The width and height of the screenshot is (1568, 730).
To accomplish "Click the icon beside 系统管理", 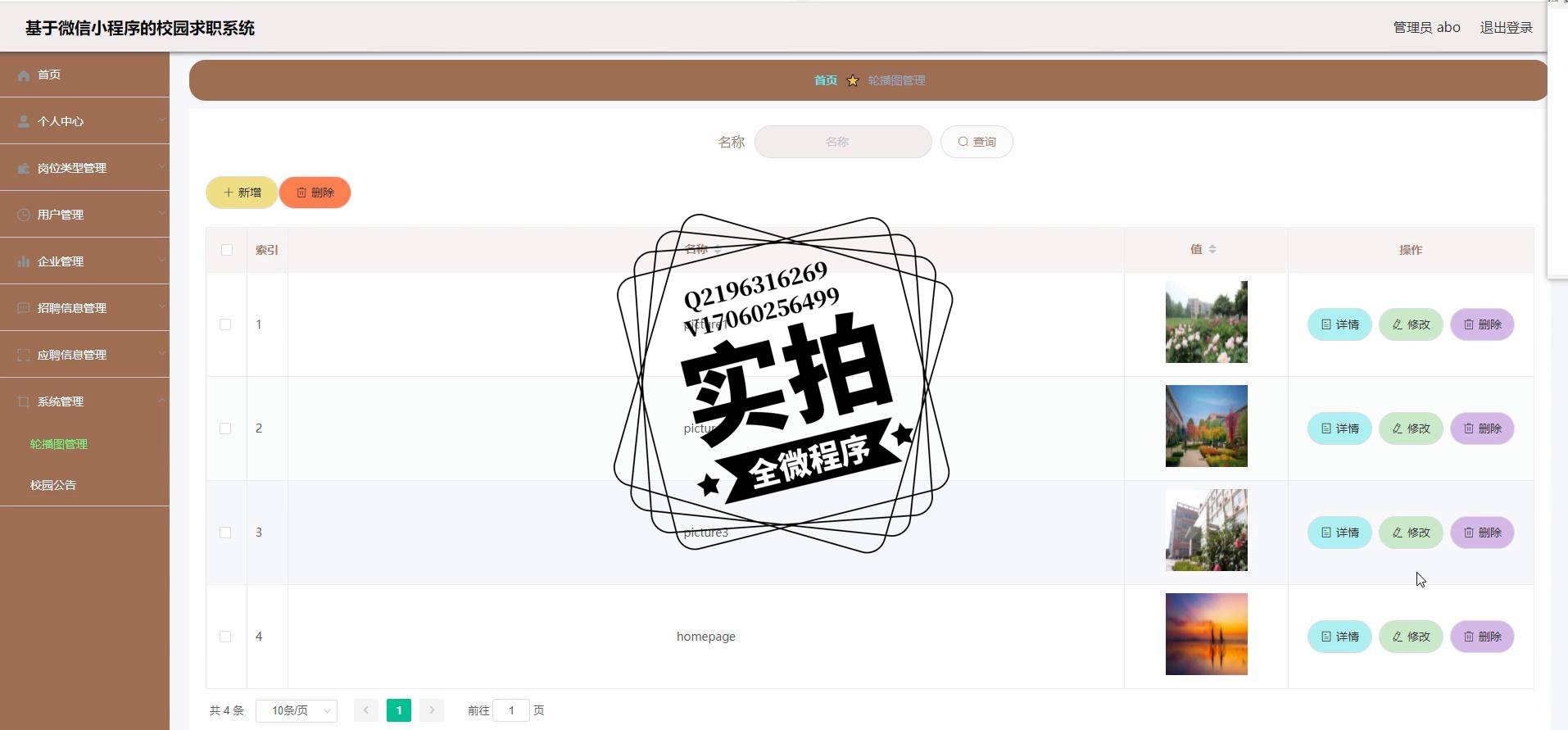I will [24, 401].
